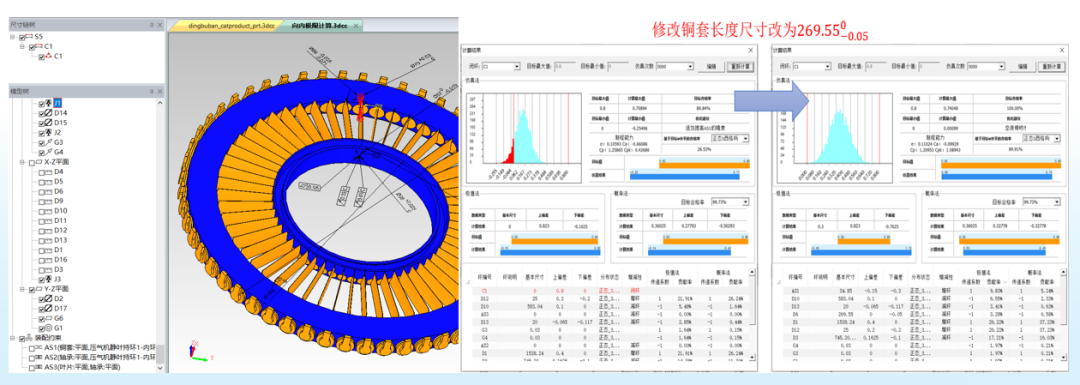Click 重新计算 in the dialog showing 89.84%
This screenshot has width=1080, height=385.
[x=740, y=67]
